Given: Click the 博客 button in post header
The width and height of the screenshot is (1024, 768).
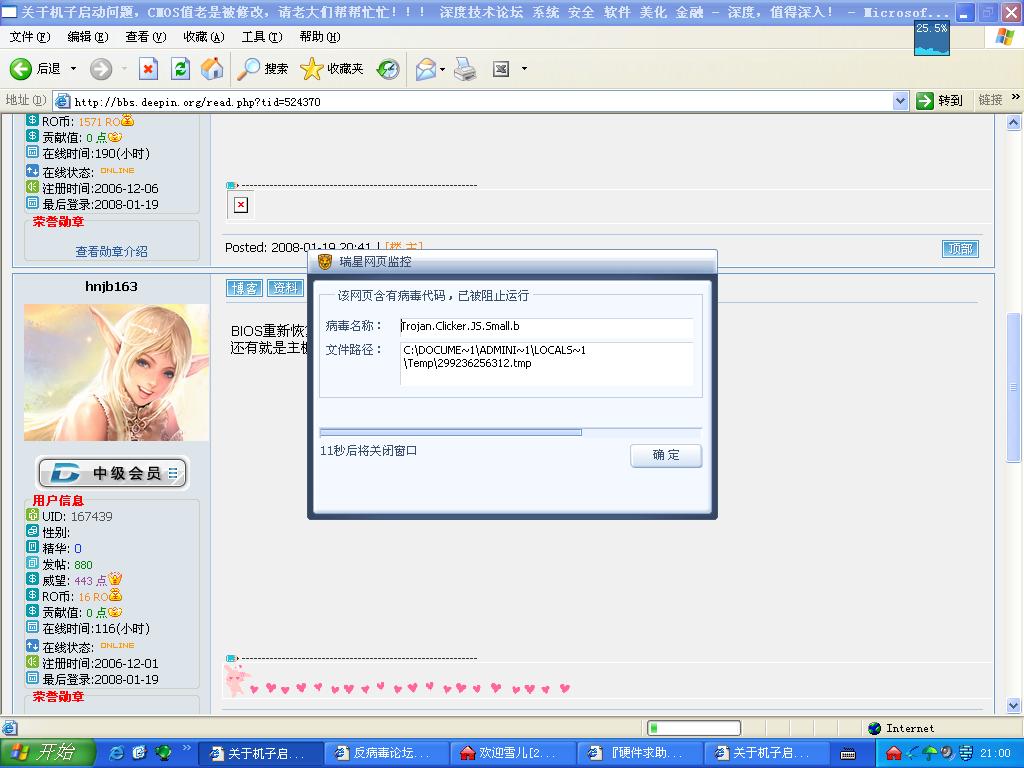Looking at the screenshot, I should click(x=244, y=288).
